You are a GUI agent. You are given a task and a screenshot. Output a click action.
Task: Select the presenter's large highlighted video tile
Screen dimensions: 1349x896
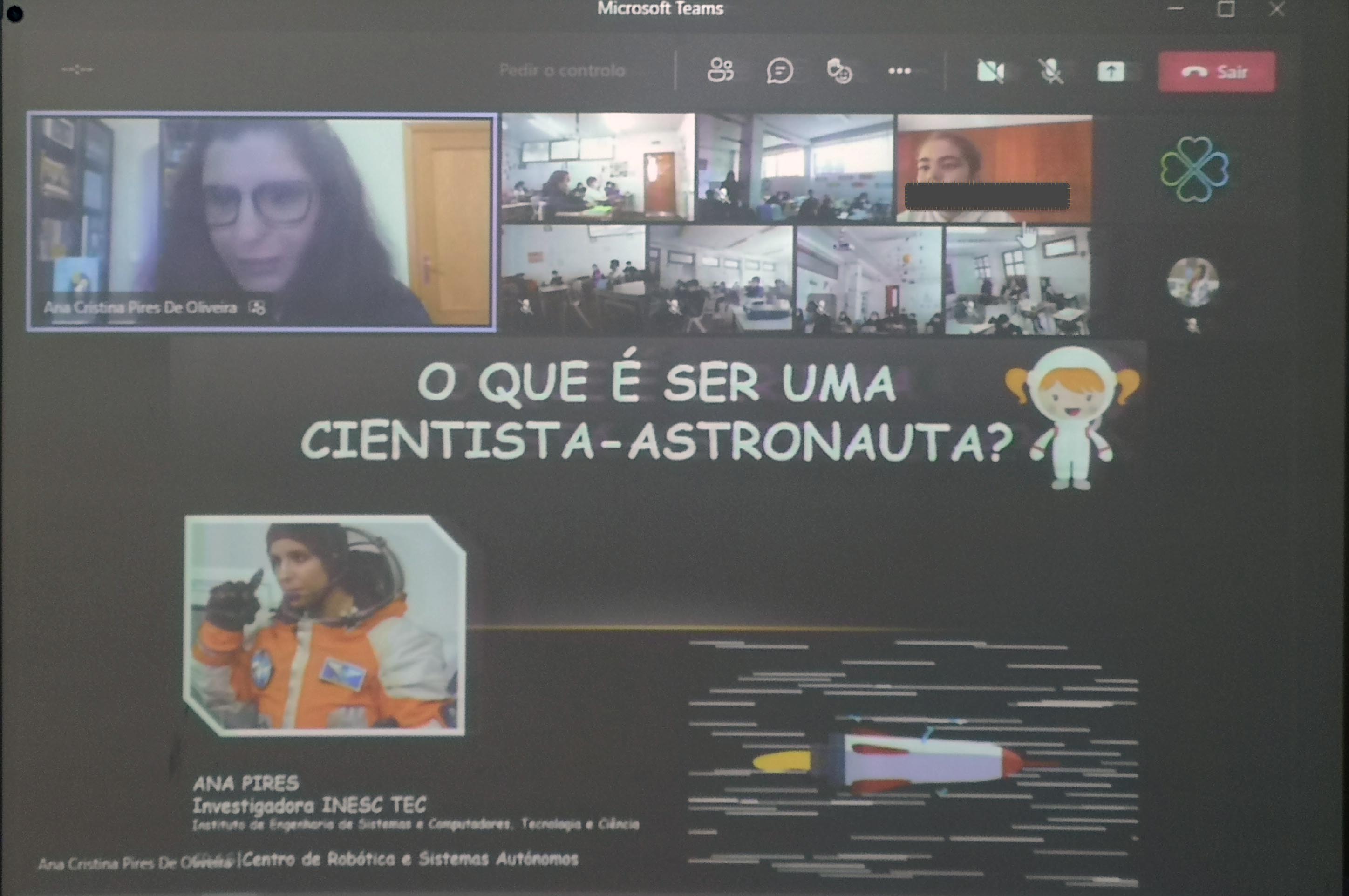[262, 222]
